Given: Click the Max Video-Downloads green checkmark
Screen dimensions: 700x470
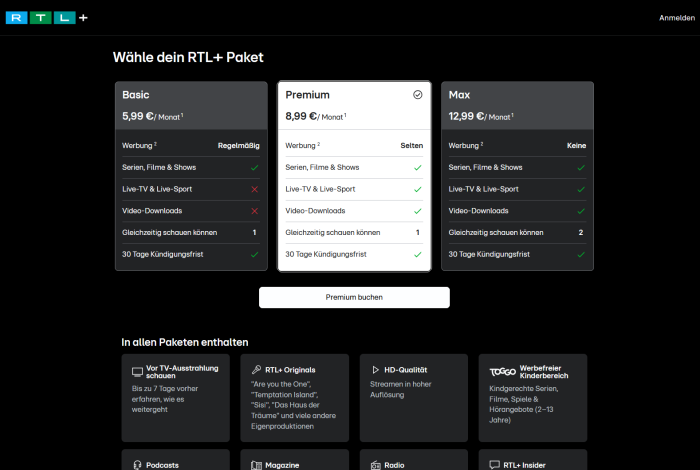Looking at the screenshot, I should (x=581, y=211).
